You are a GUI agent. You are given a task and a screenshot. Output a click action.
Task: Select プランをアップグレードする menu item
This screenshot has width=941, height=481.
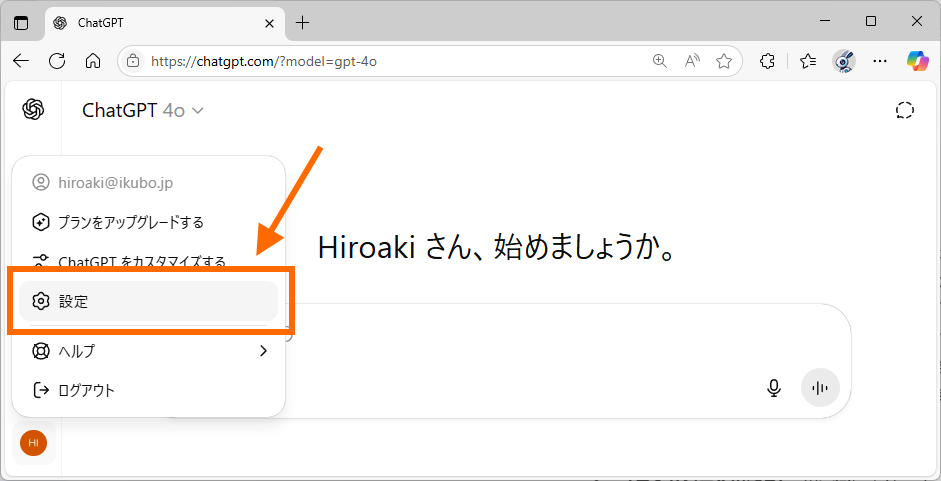click(148, 222)
